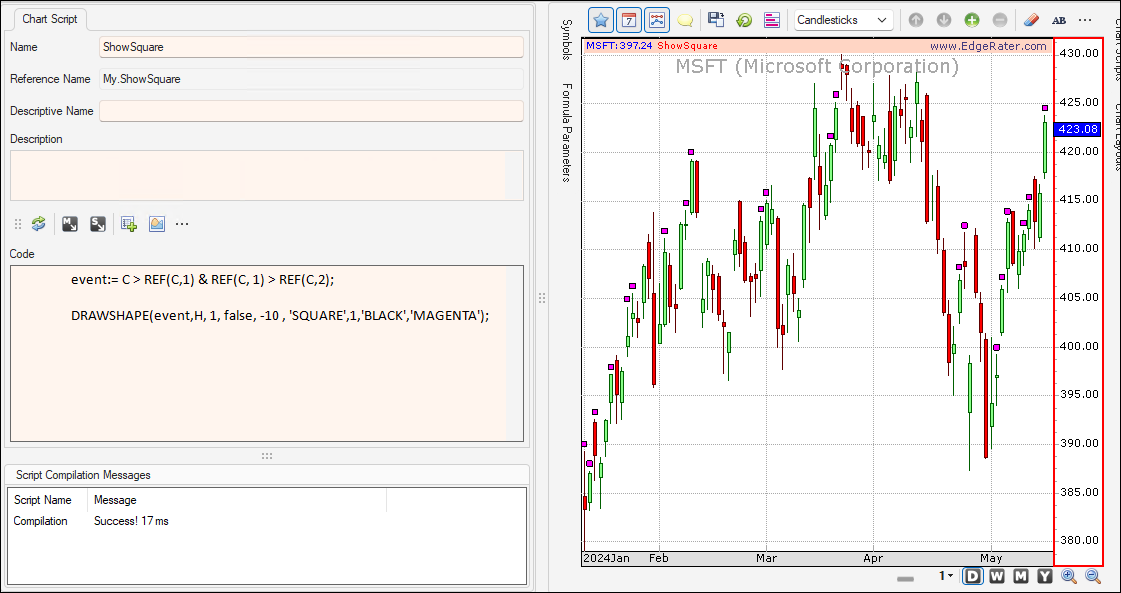The width and height of the screenshot is (1121, 593).
Task: Select the Chart Script tab
Action: click(49, 19)
